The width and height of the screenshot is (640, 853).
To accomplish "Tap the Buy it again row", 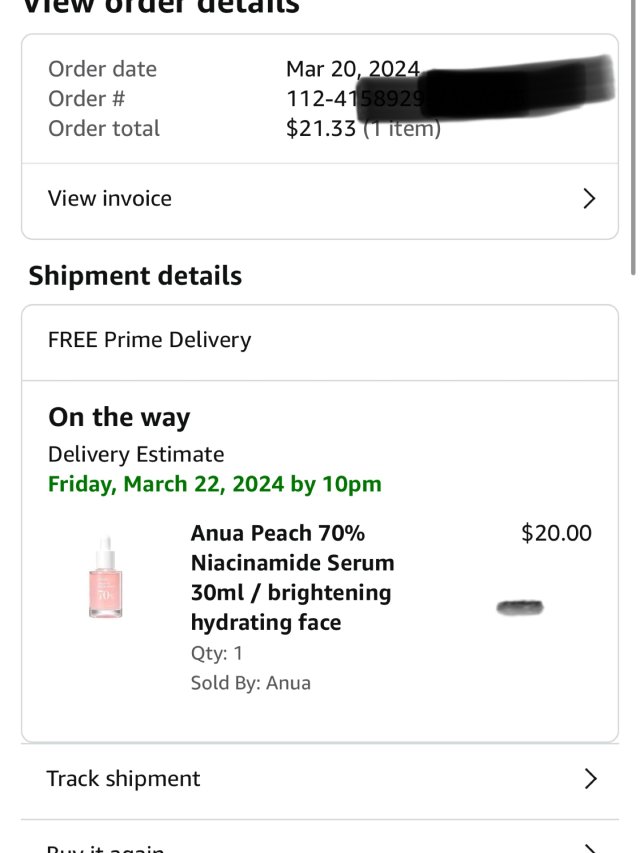I will pyautogui.click(x=105, y=846).
